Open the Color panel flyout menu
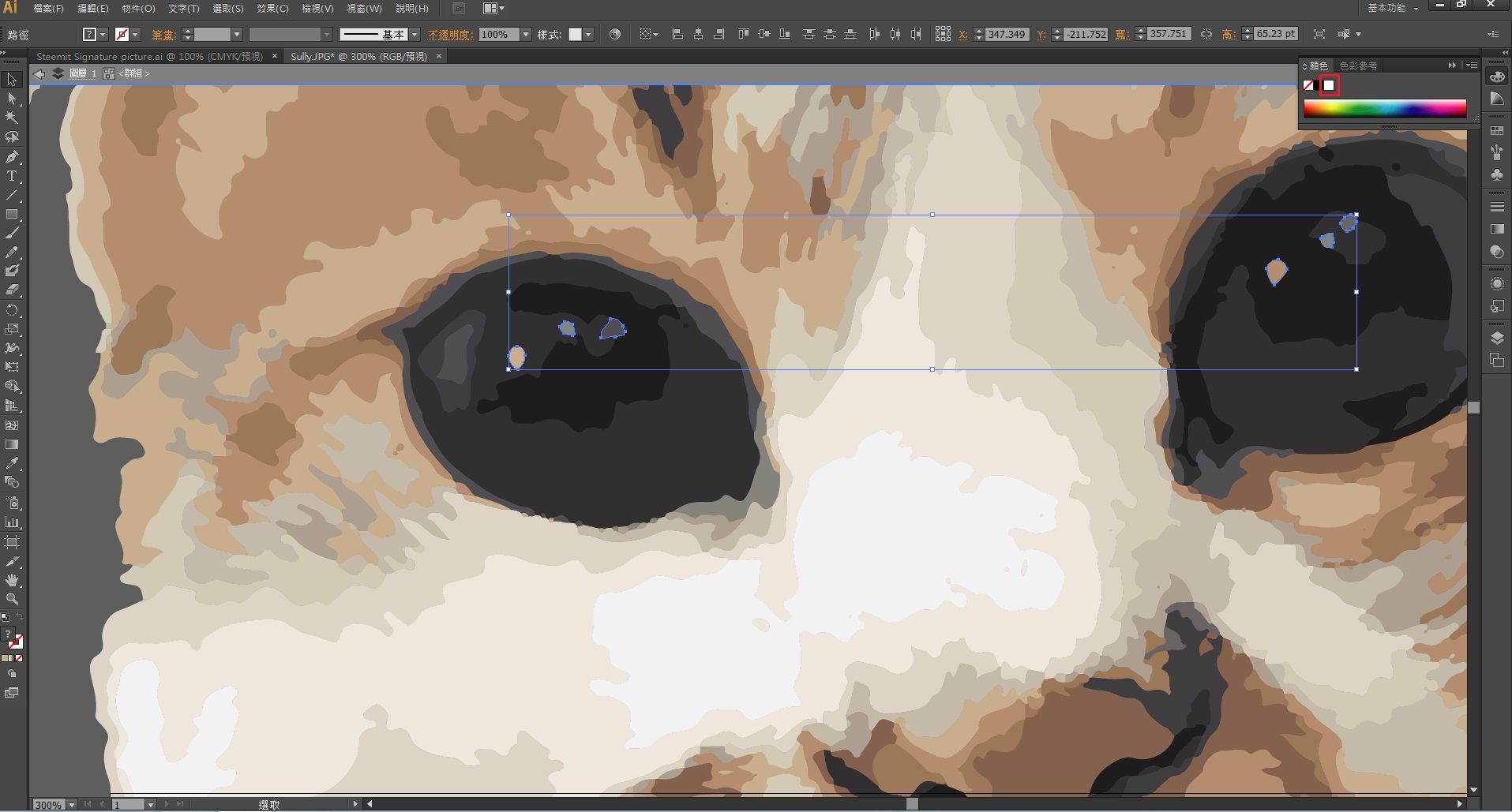This screenshot has height=812, width=1512. pyautogui.click(x=1472, y=65)
